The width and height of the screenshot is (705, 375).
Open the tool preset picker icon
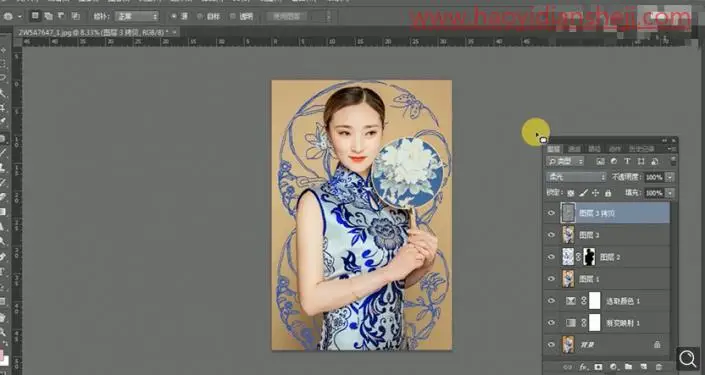click(9, 17)
